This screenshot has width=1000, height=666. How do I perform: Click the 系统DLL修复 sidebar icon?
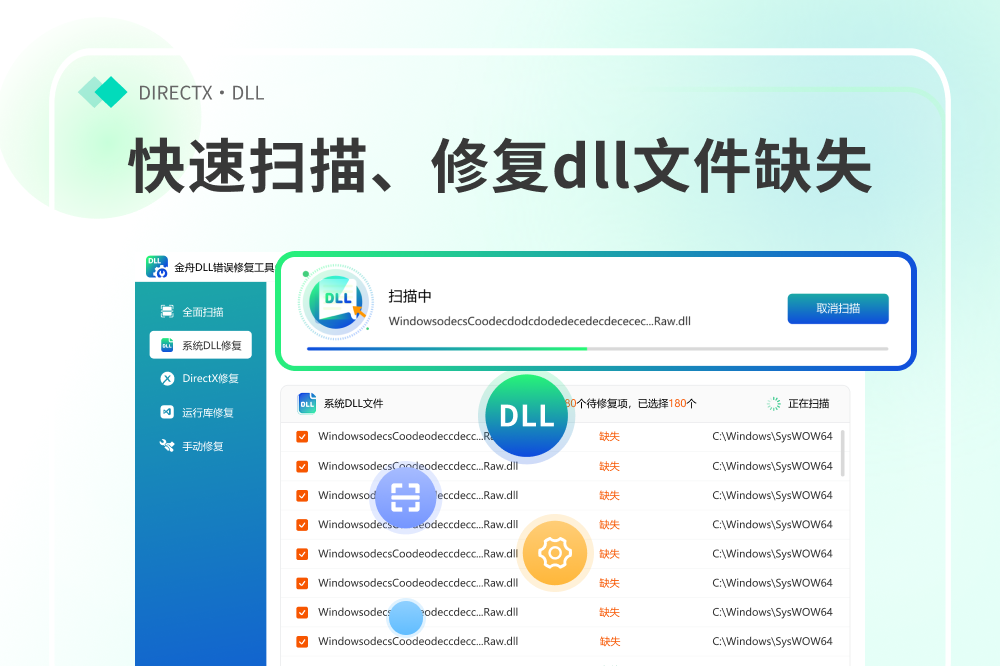(x=167, y=346)
